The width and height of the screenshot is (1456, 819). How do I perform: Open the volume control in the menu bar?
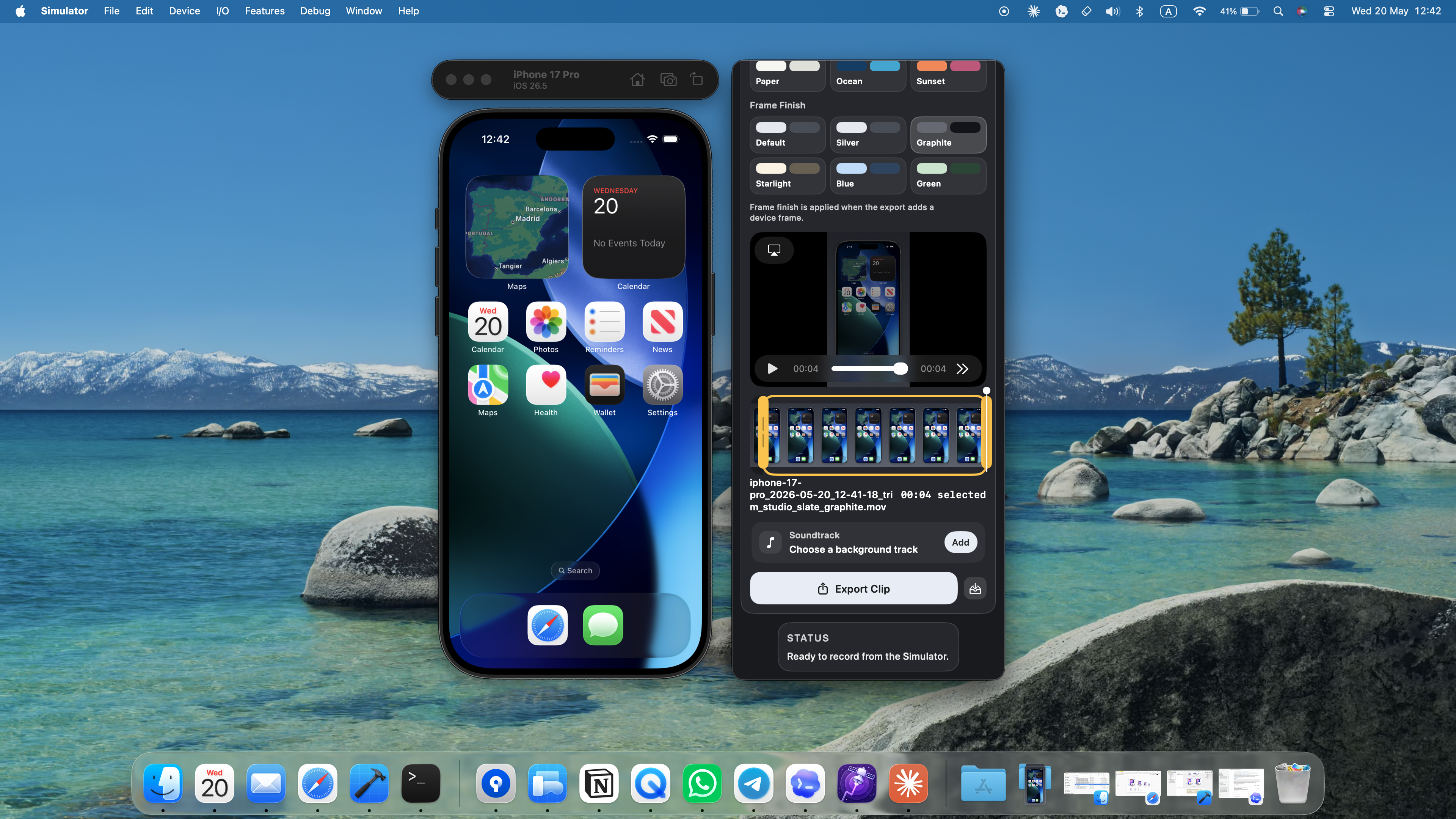point(1112,11)
